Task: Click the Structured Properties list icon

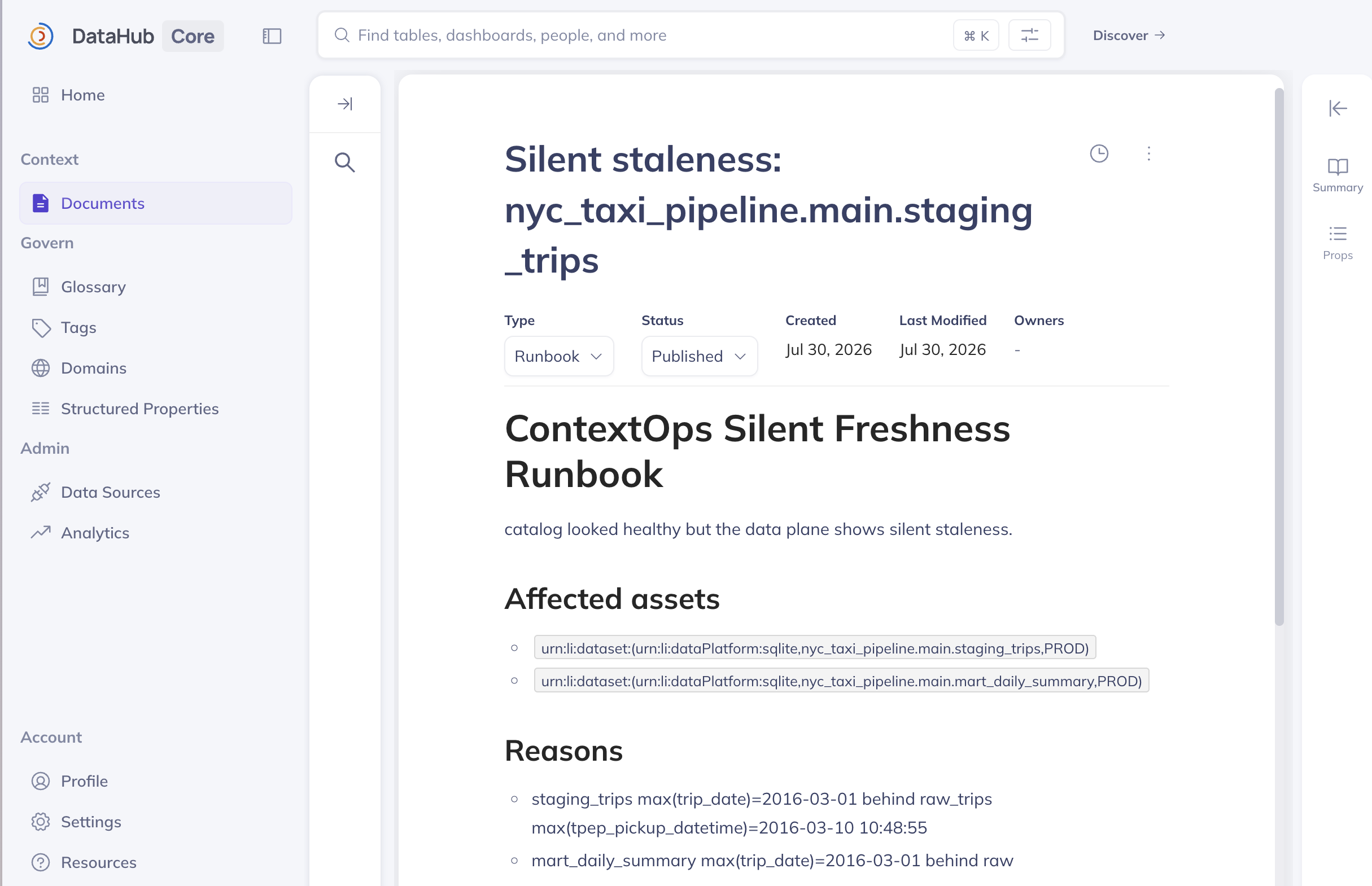Action: click(x=40, y=409)
